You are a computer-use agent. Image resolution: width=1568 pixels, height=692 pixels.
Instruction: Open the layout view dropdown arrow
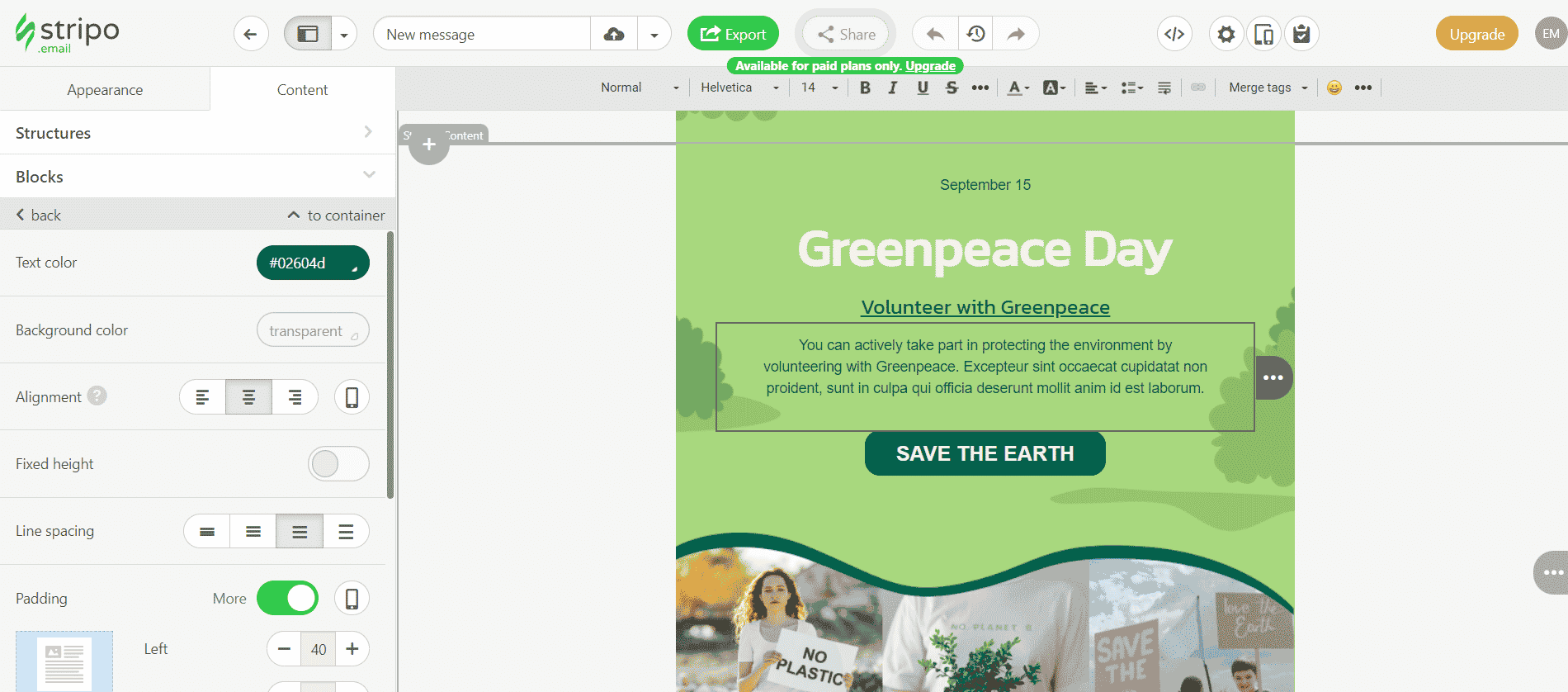click(x=344, y=35)
